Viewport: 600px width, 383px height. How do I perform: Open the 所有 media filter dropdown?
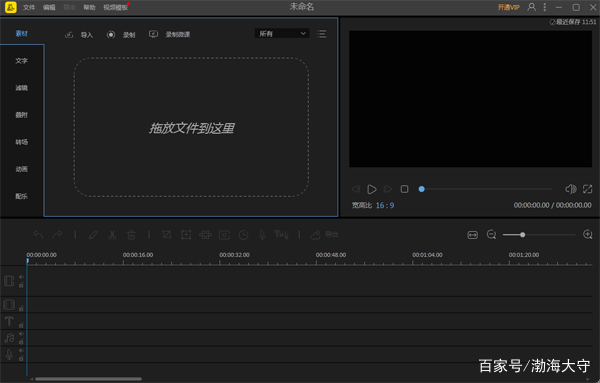(282, 34)
